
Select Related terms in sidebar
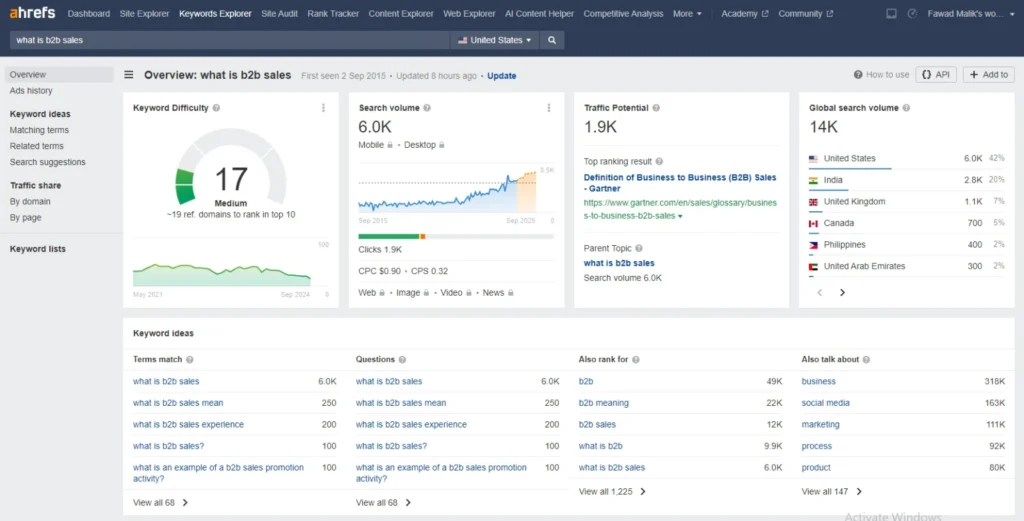[x=37, y=146]
